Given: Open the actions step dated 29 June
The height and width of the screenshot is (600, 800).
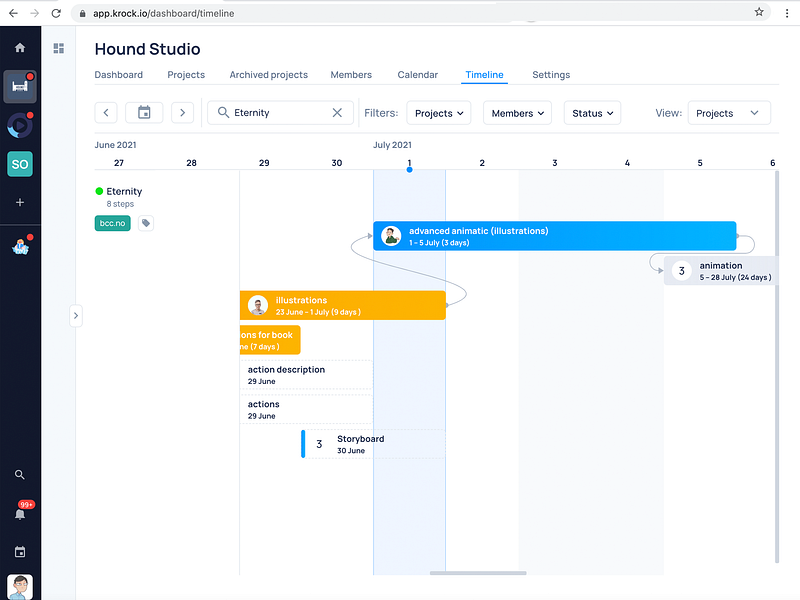Looking at the screenshot, I should pyautogui.click(x=307, y=409).
